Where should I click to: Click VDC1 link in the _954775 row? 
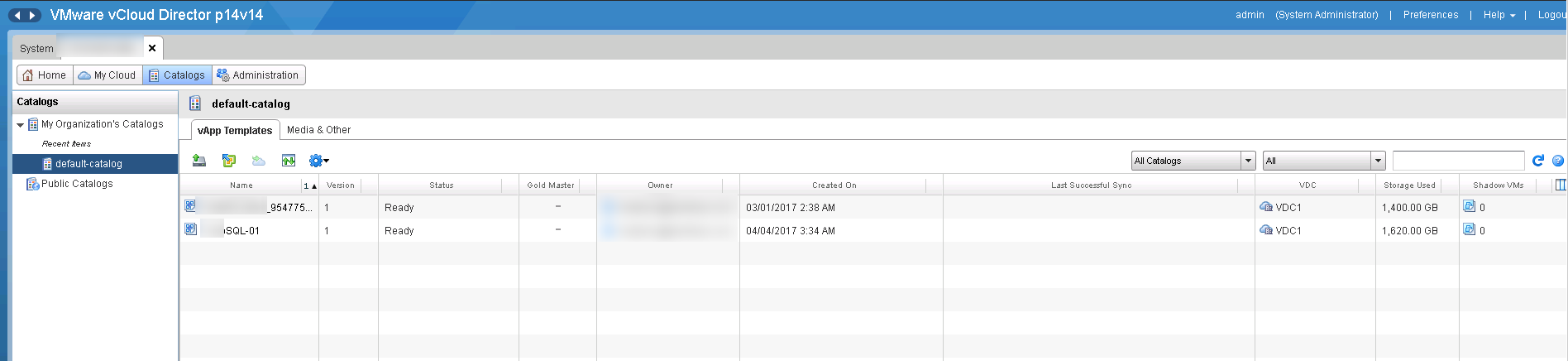click(1288, 208)
